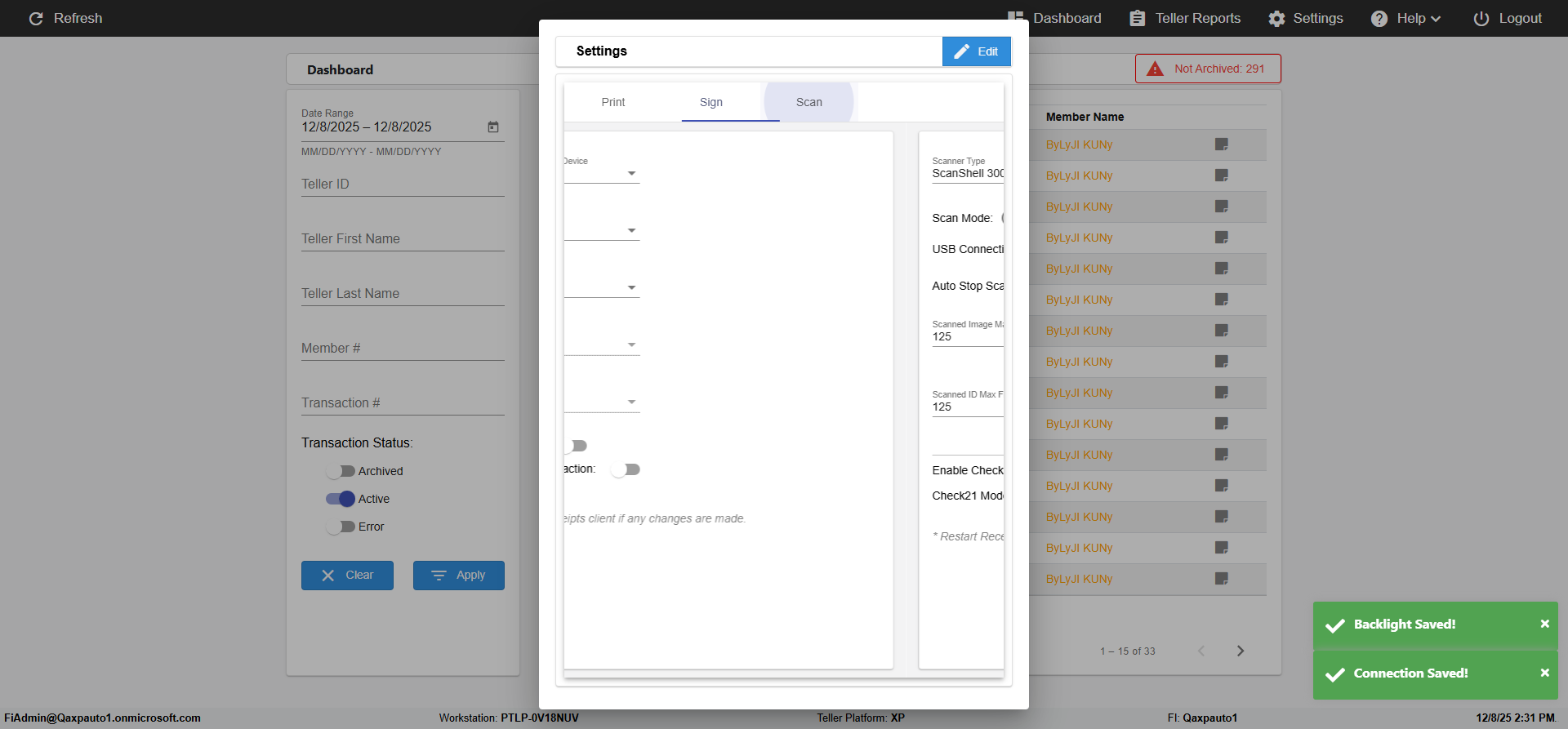Click the Workstation PTLP-0V18NUV status text
This screenshot has width=1568, height=729.
pos(509,718)
